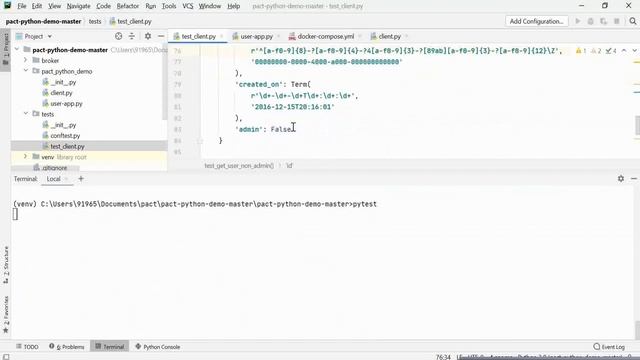The image size is (640, 360).
Task: Switch to the client.py editor tab
Action: click(x=389, y=36)
